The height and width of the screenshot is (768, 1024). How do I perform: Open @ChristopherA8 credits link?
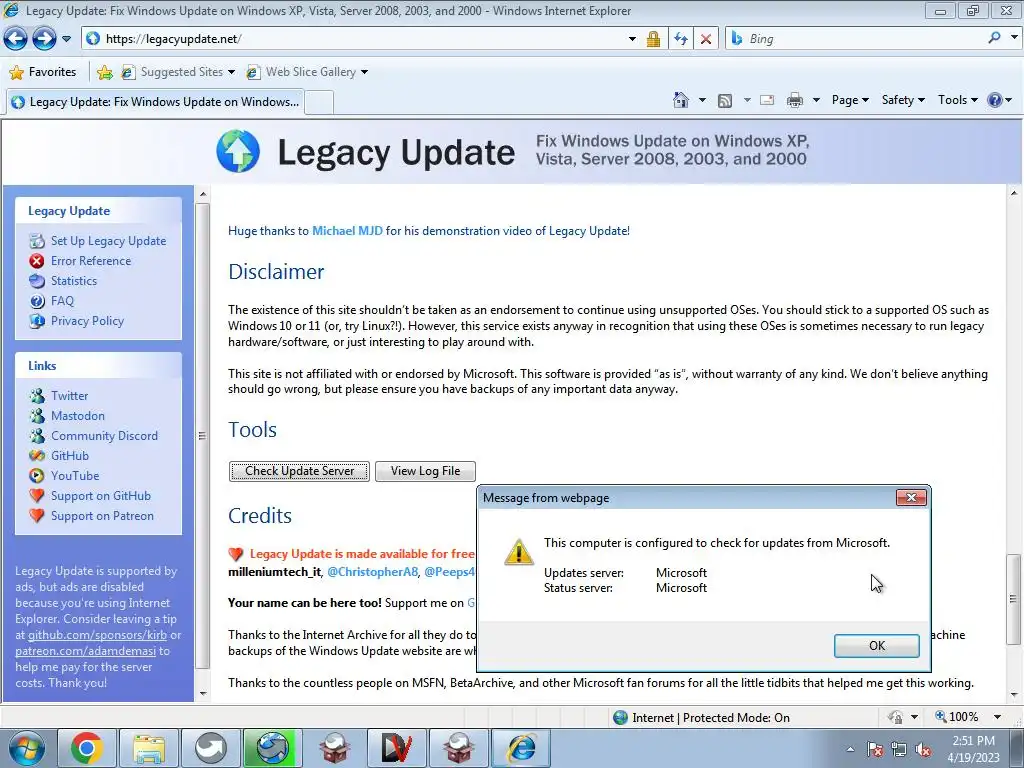[x=372, y=571]
